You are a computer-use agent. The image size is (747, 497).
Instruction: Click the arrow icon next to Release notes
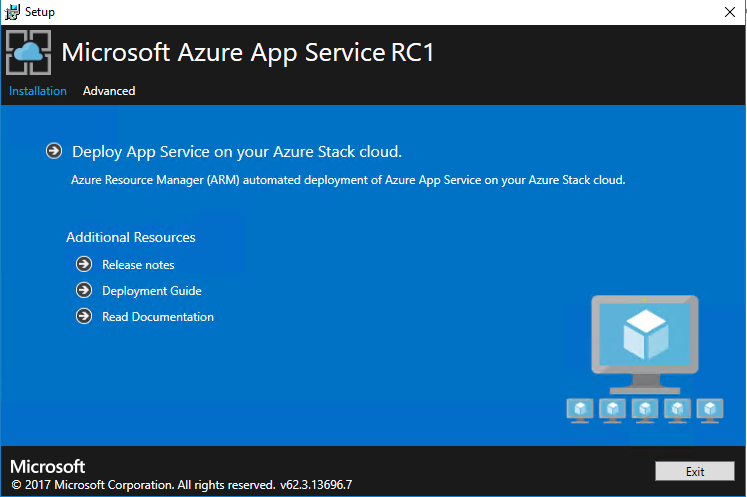click(84, 264)
